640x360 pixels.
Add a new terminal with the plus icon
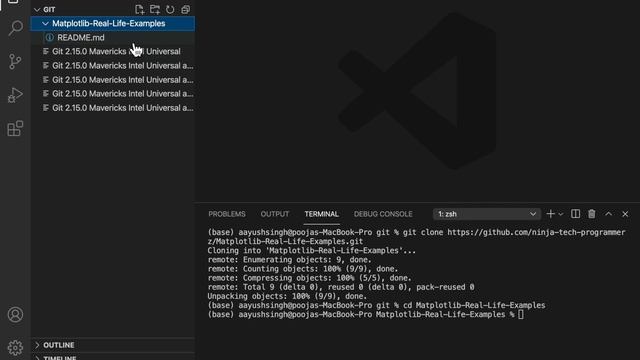(x=550, y=214)
